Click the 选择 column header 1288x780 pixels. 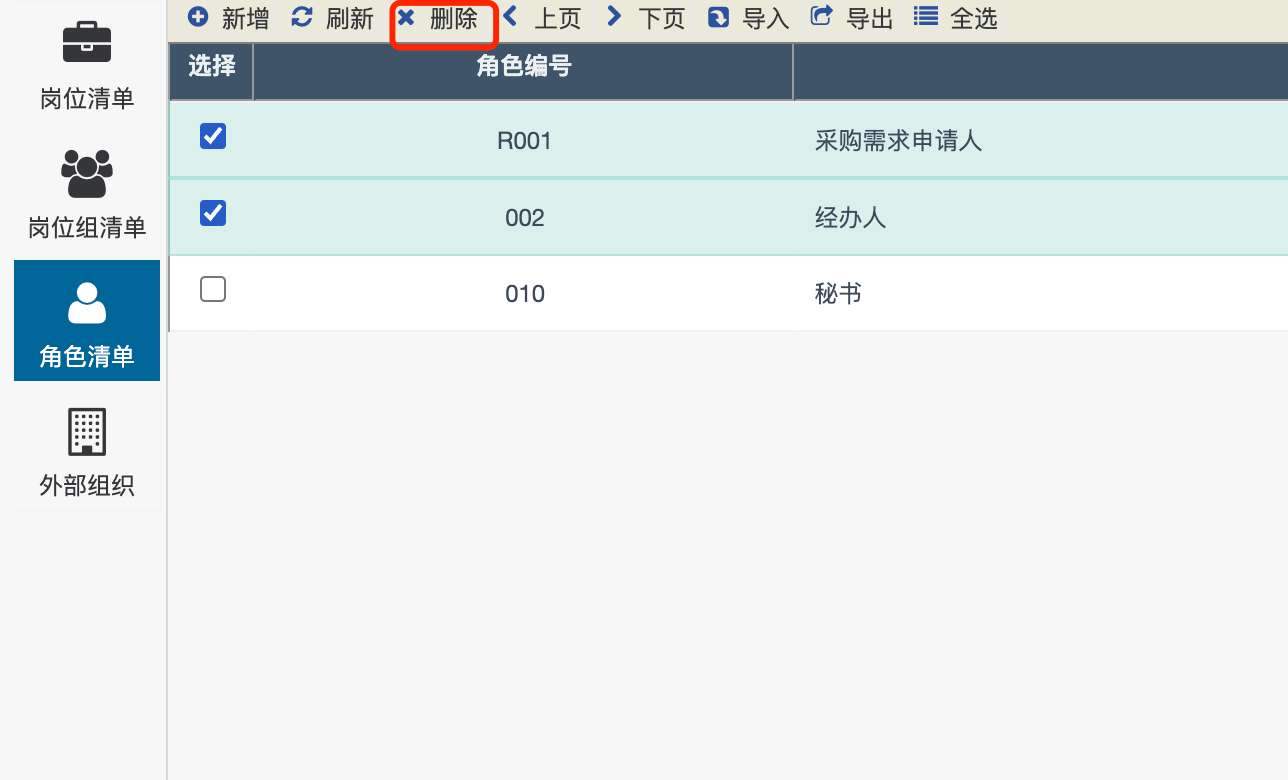tap(212, 68)
